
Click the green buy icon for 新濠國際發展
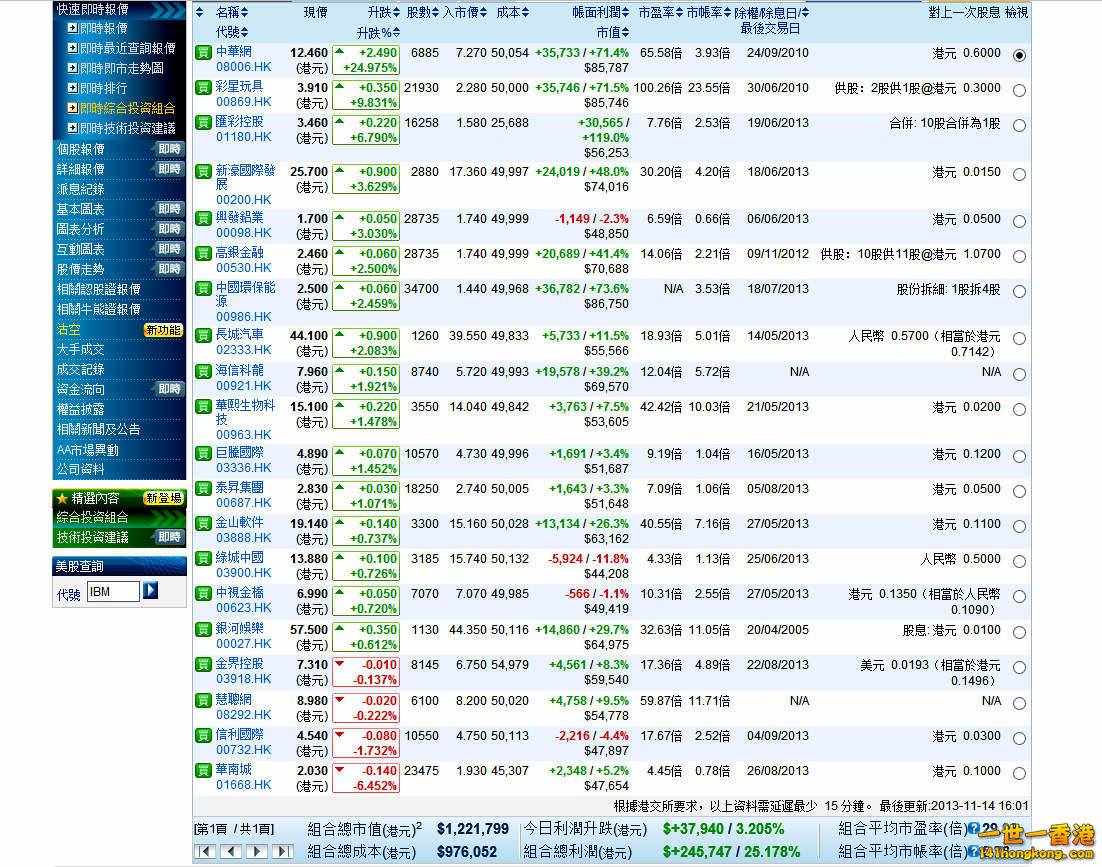[203, 171]
